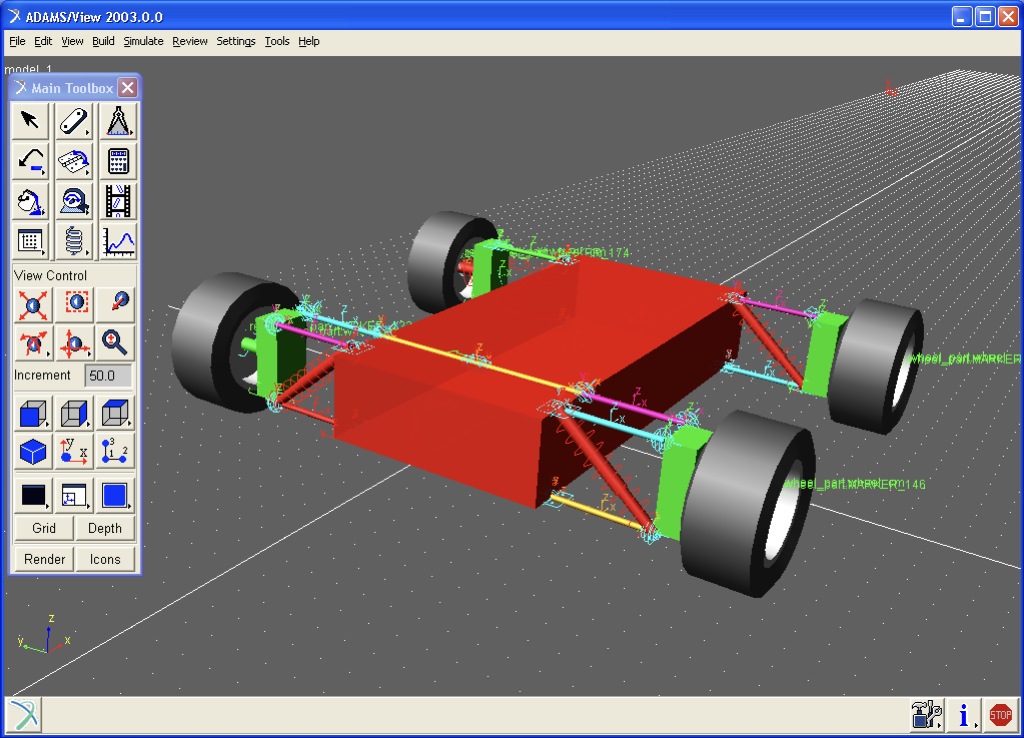Toggle Icons visibility
Viewport: 1024px width, 738px height.
click(104, 560)
